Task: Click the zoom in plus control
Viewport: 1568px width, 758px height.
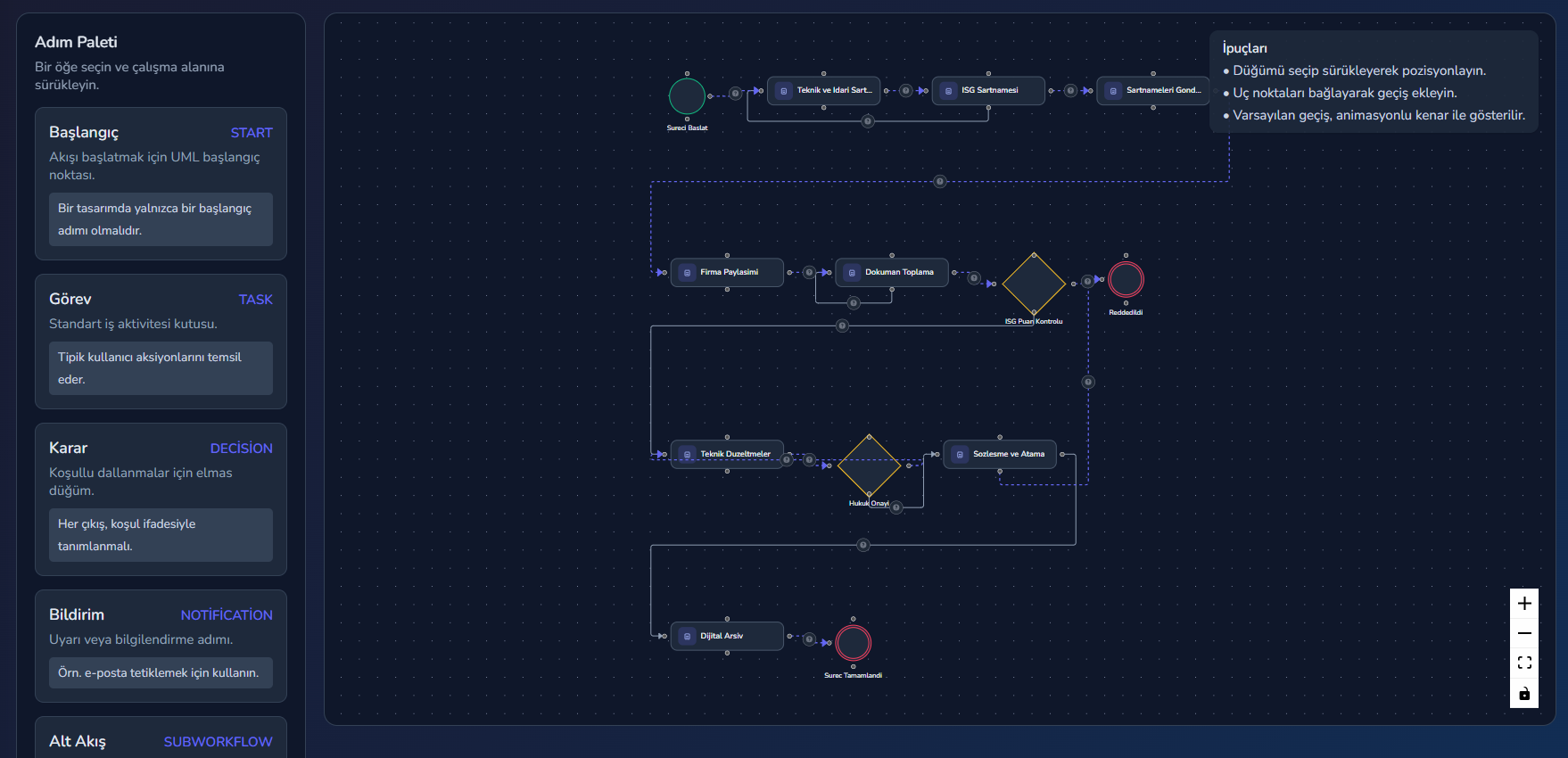Action: pyautogui.click(x=1524, y=604)
